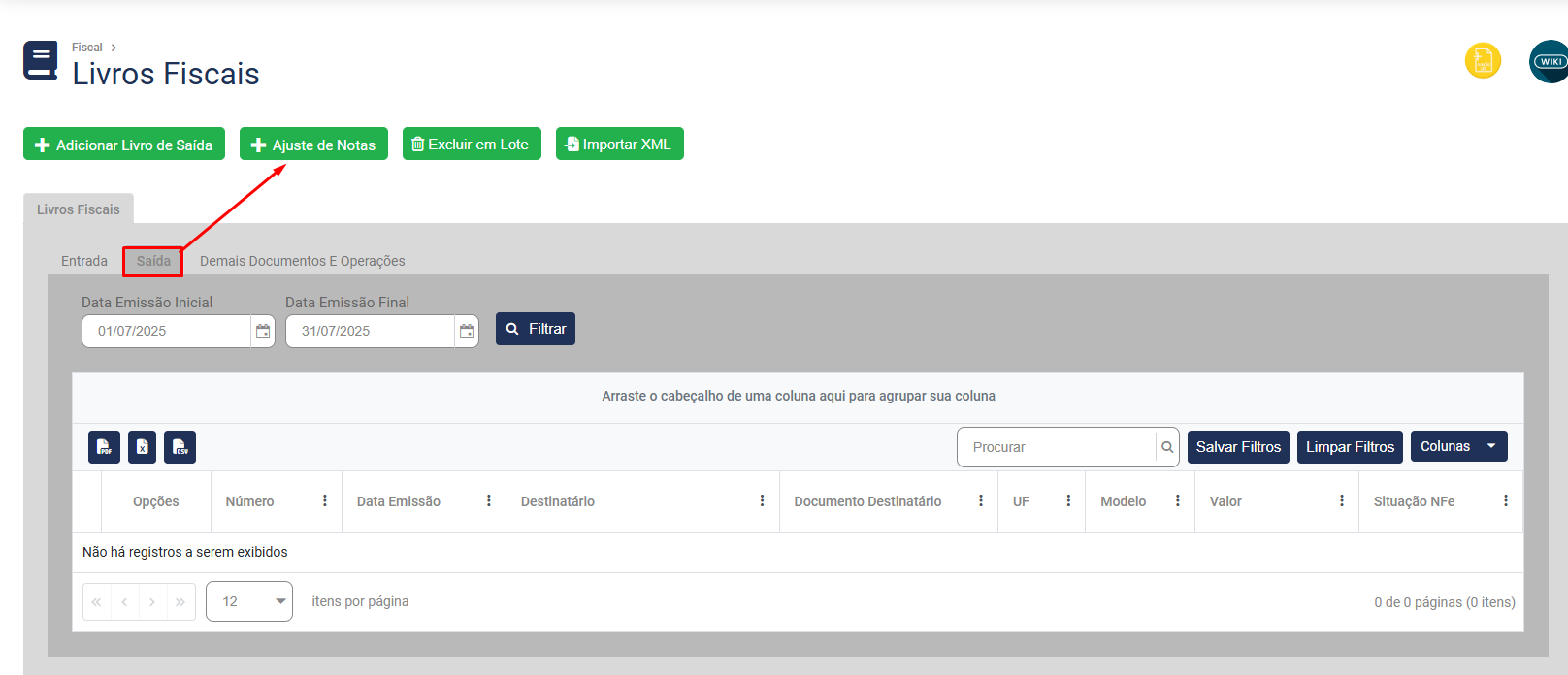The height and width of the screenshot is (675, 1568).
Task: Export the table to CSV
Action: pos(180,447)
